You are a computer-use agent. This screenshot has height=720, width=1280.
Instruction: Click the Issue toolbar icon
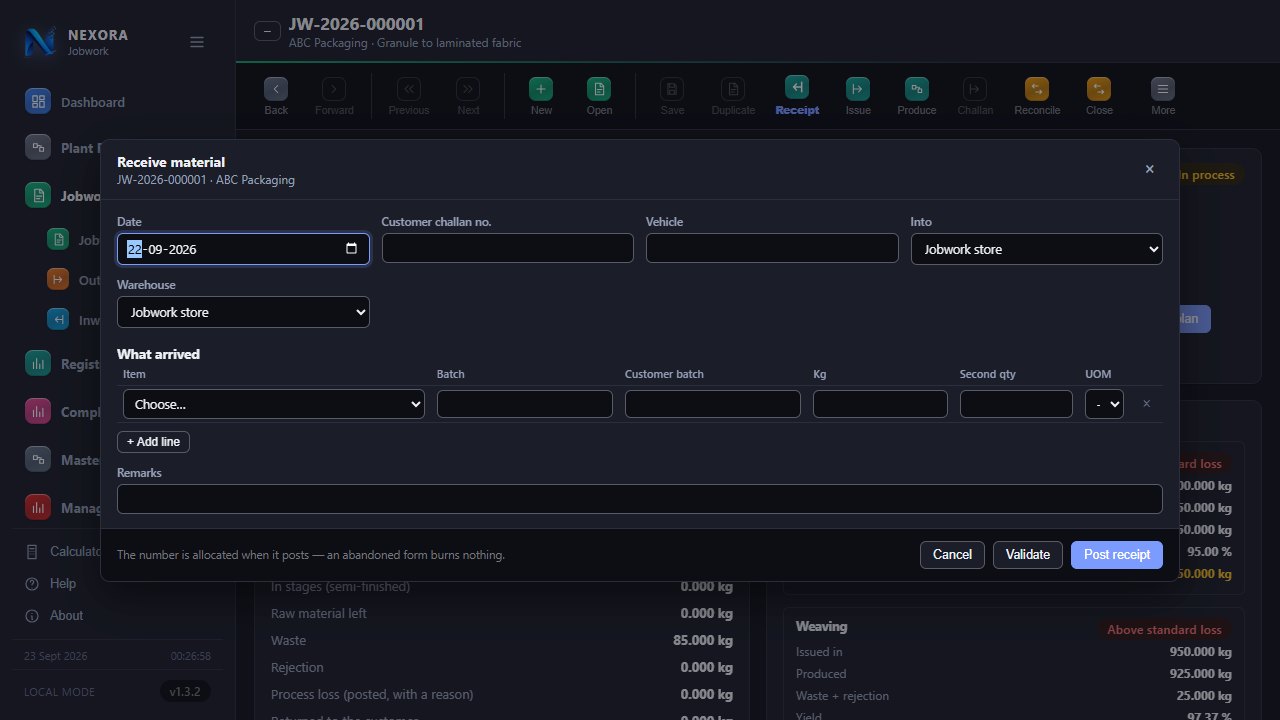click(858, 88)
